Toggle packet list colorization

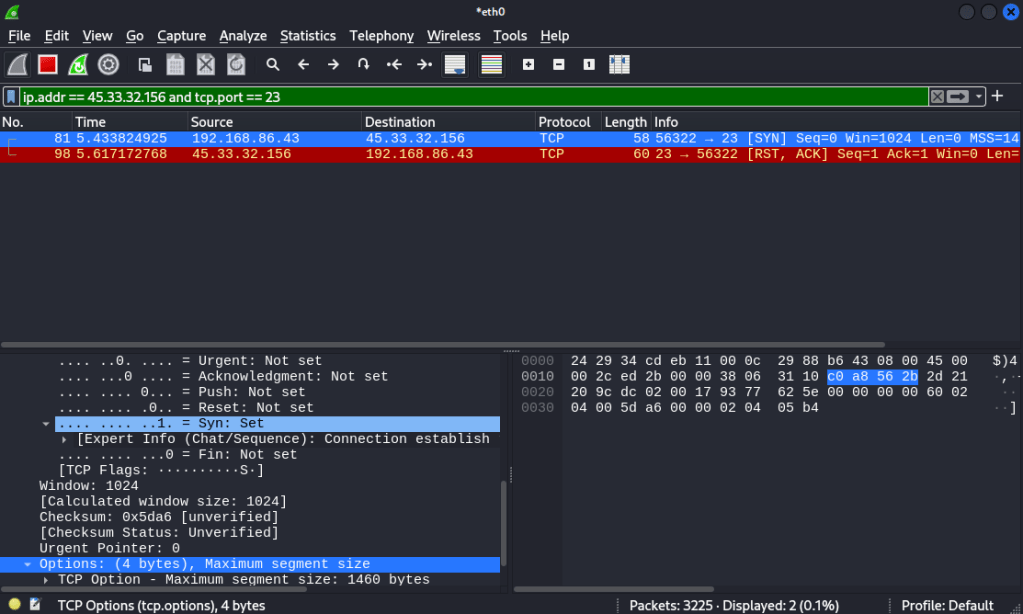click(491, 65)
